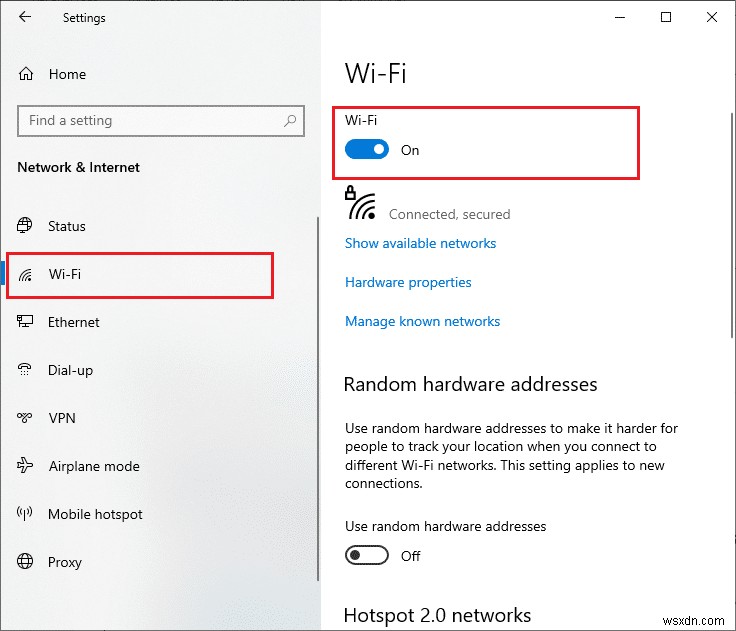The height and width of the screenshot is (631, 736).
Task: Click the search magnifier icon
Action: coord(291,121)
